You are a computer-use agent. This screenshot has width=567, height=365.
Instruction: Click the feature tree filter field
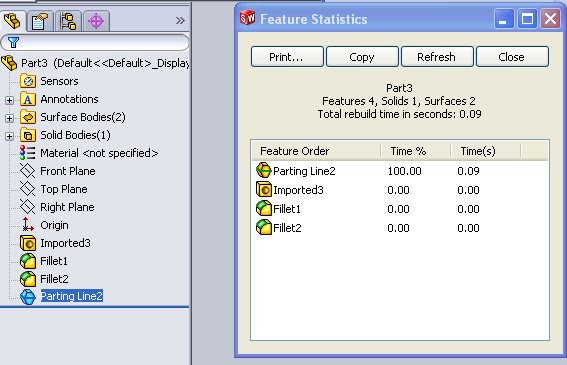tap(95, 42)
